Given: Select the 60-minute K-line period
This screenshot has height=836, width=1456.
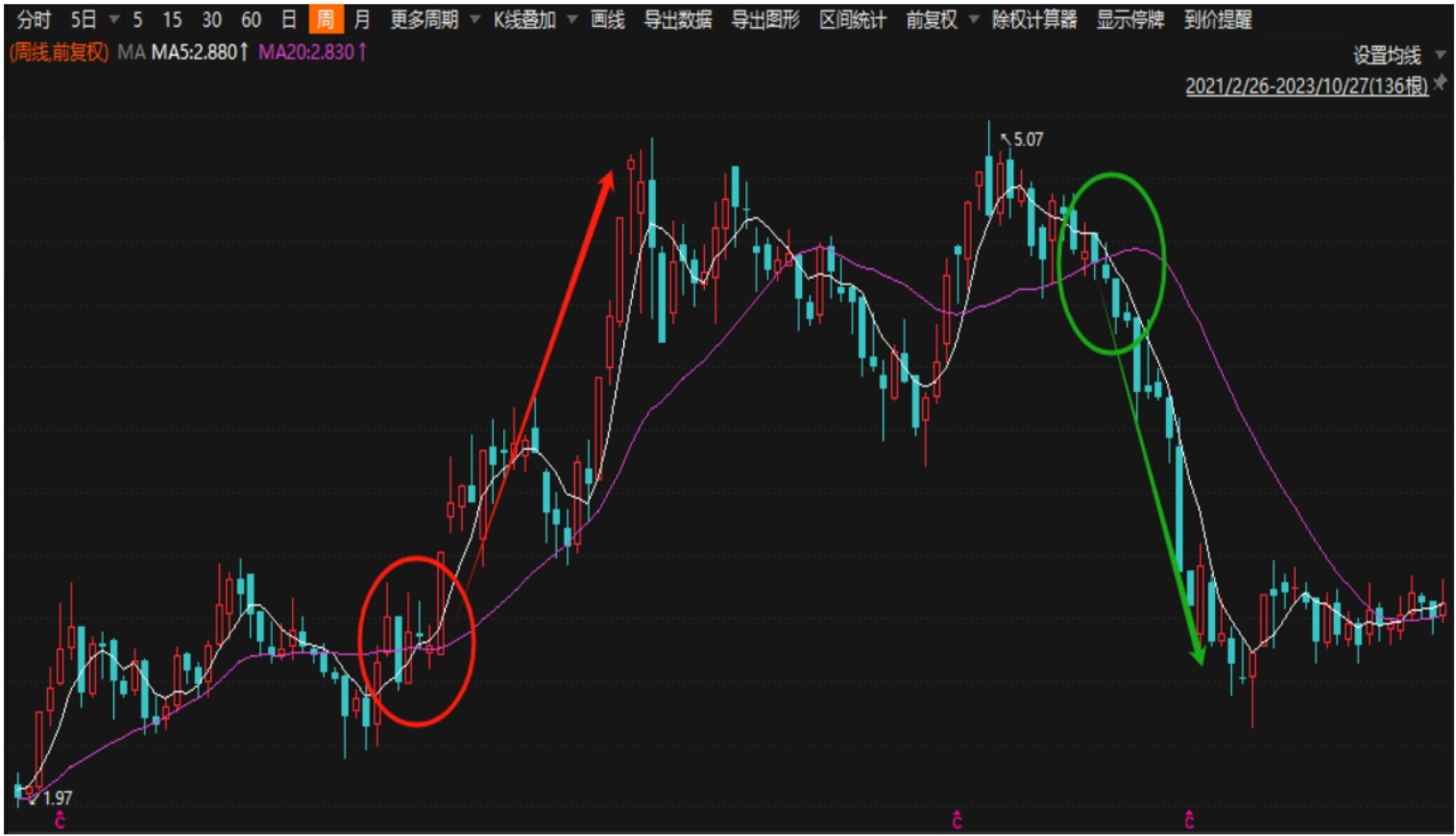Looking at the screenshot, I should click(x=251, y=19).
